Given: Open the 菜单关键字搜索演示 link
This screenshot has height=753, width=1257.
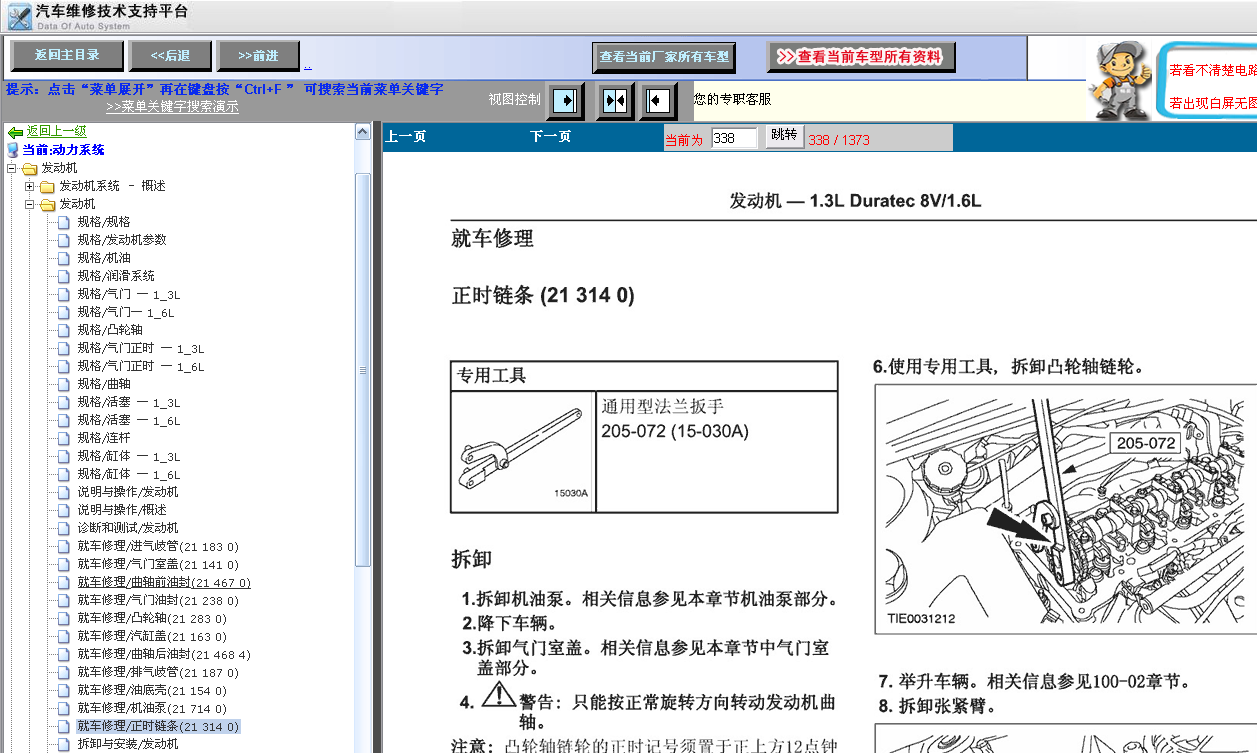Looking at the screenshot, I should (x=172, y=107).
